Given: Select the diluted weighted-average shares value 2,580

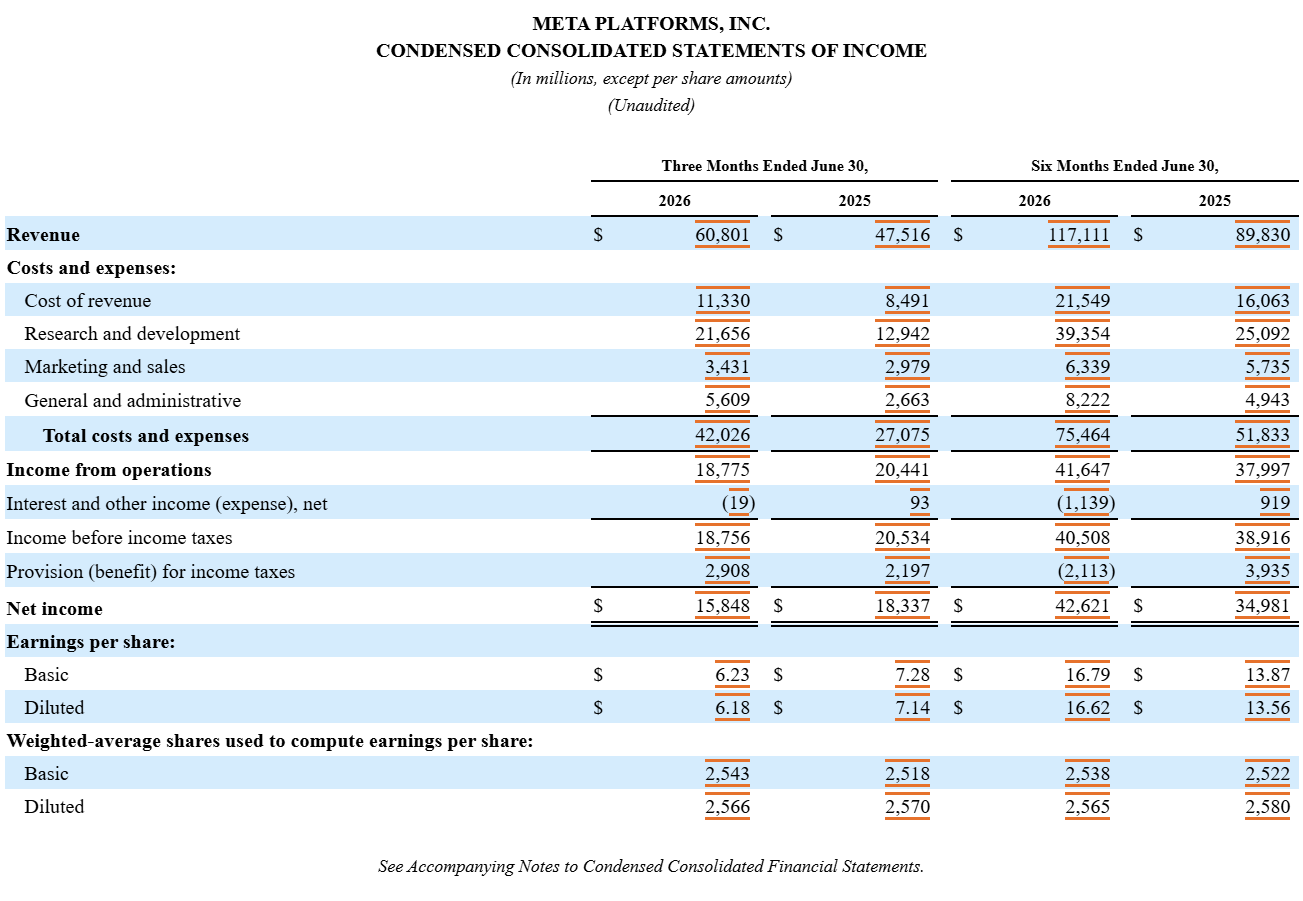Looking at the screenshot, I should (x=1266, y=807).
